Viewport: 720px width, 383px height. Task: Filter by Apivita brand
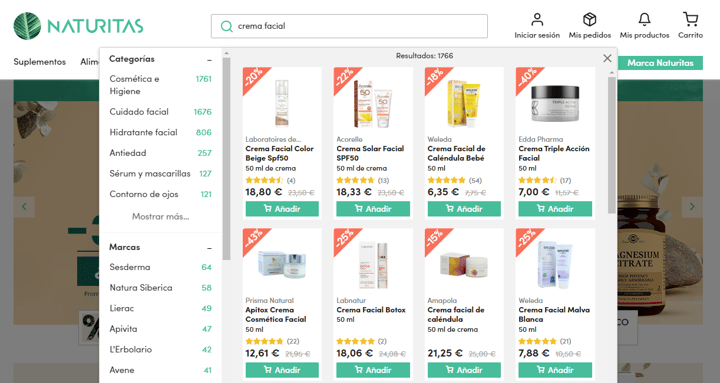(x=160, y=329)
